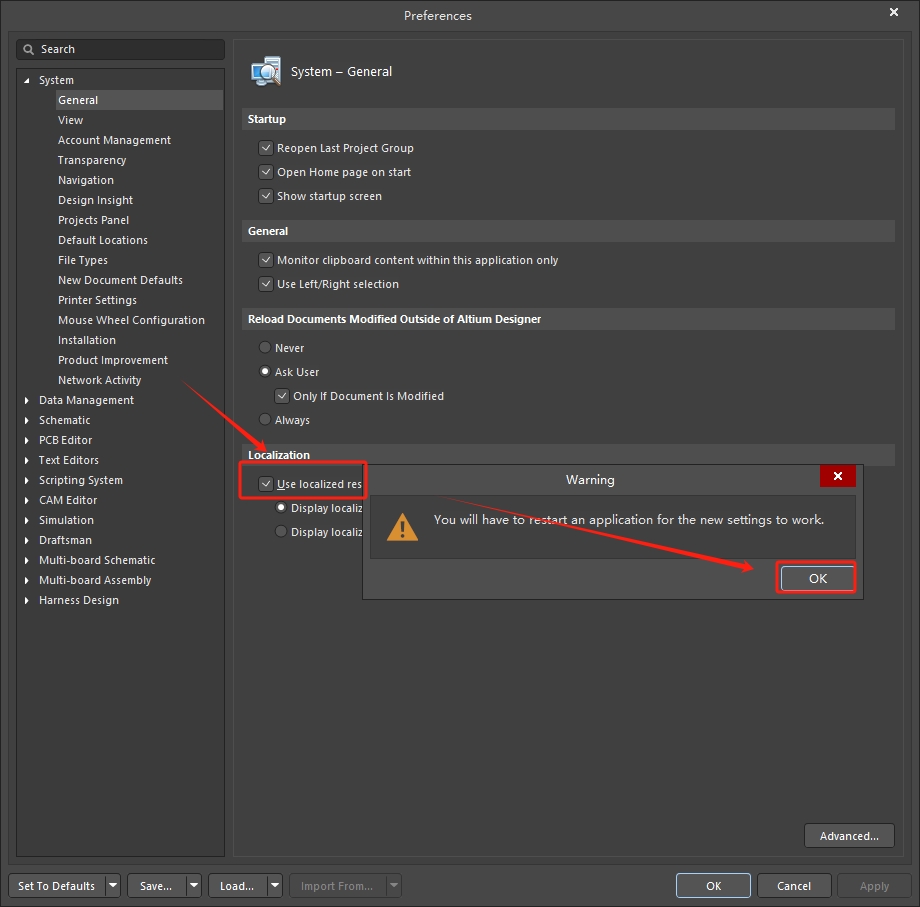Click the Advanced... button
Image resolution: width=920 pixels, height=907 pixels.
coord(849,836)
